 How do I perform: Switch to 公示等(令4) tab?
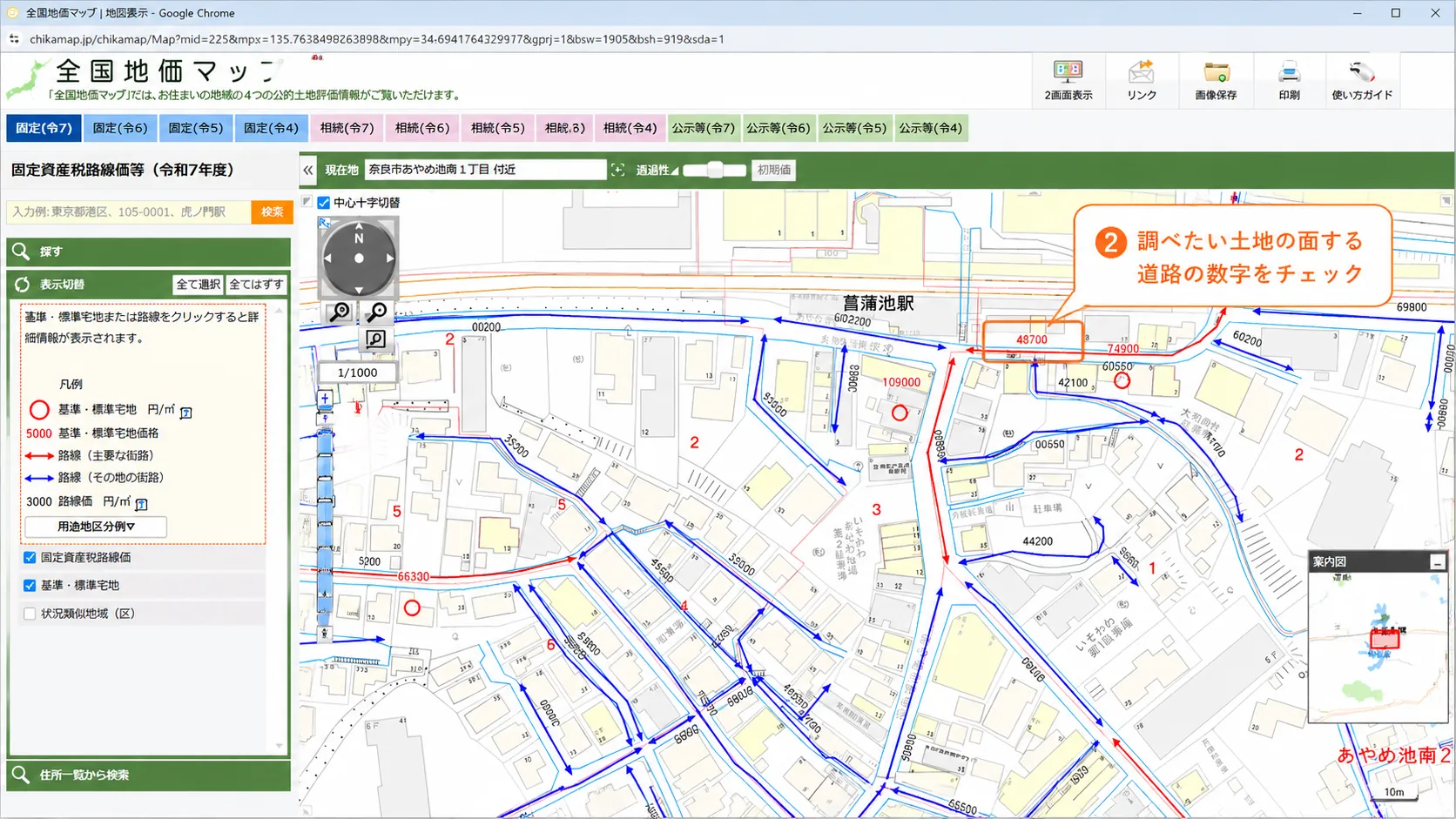(x=931, y=128)
